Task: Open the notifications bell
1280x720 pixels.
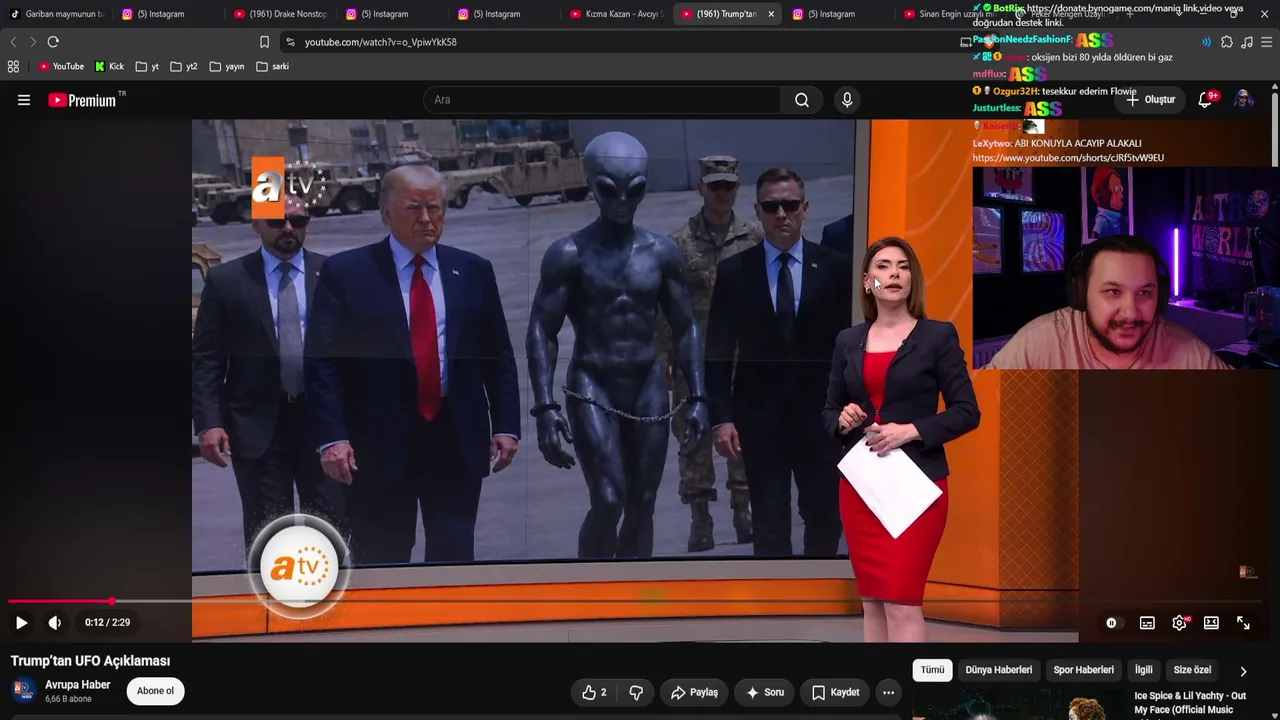Action: click(x=1206, y=99)
